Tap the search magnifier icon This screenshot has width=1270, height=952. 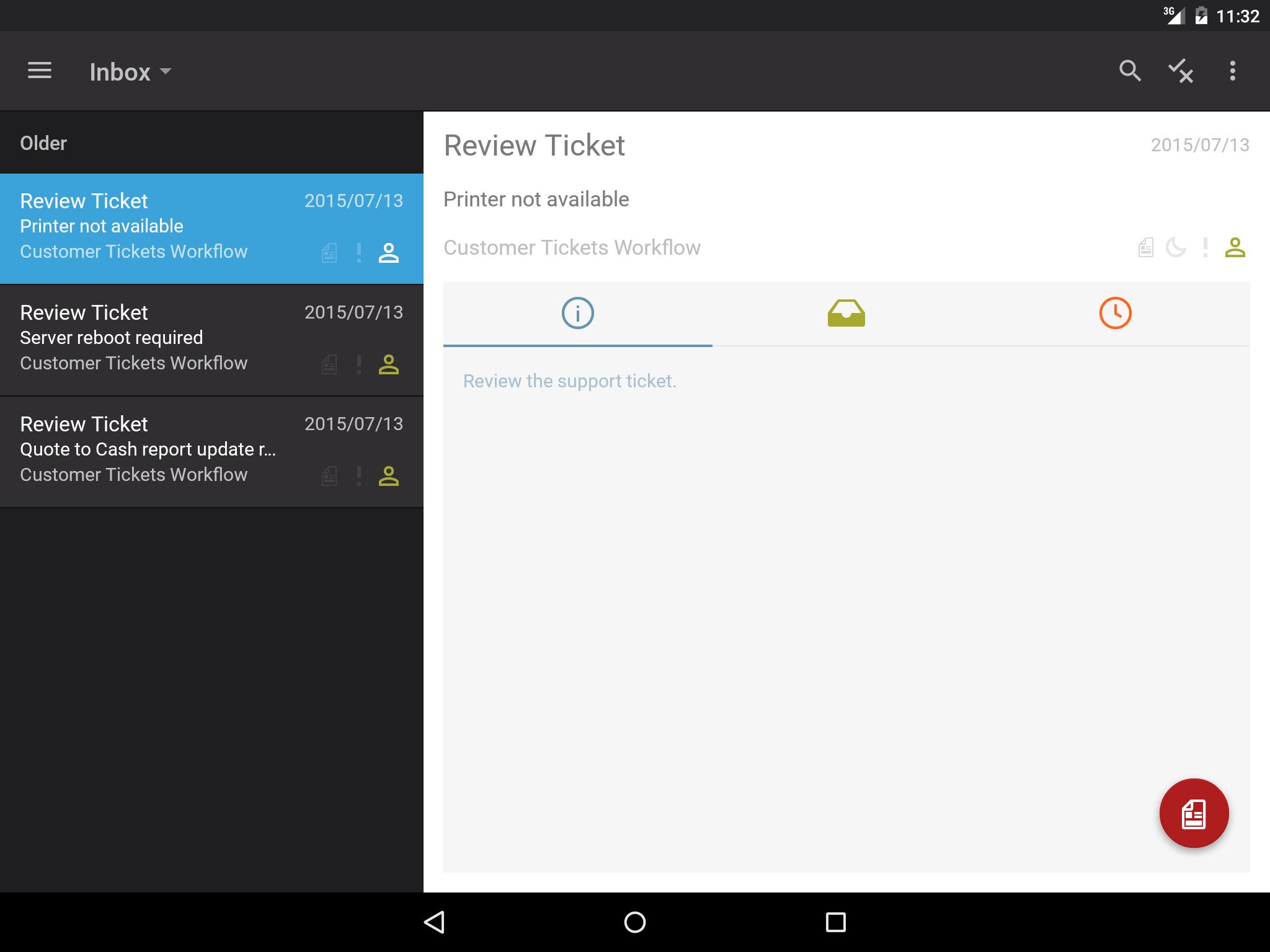tap(1130, 71)
